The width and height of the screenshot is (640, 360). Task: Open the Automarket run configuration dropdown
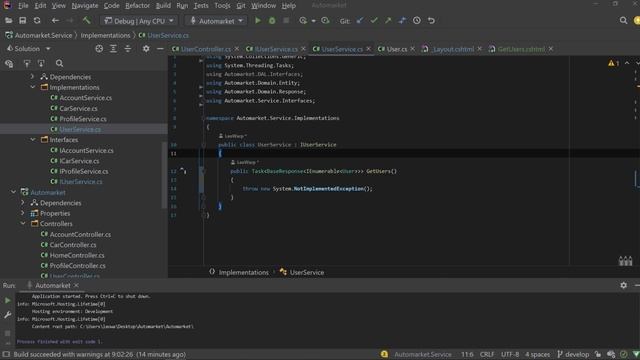point(216,21)
